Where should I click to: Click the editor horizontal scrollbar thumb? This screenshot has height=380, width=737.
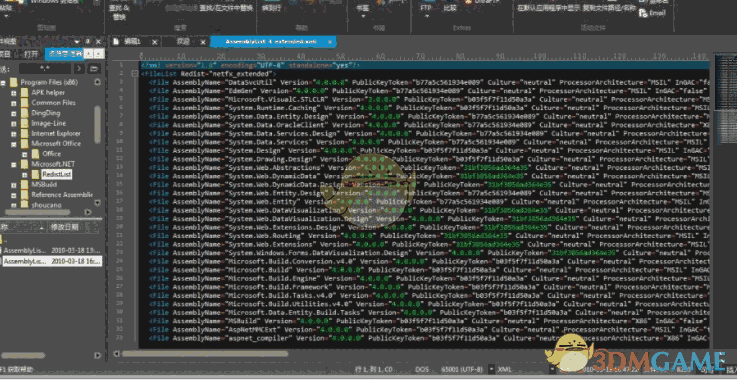[205, 354]
